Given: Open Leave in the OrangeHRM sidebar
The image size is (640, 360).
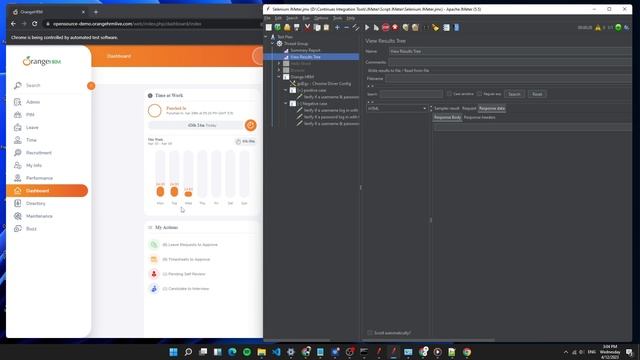Looking at the screenshot, I should 32,127.
